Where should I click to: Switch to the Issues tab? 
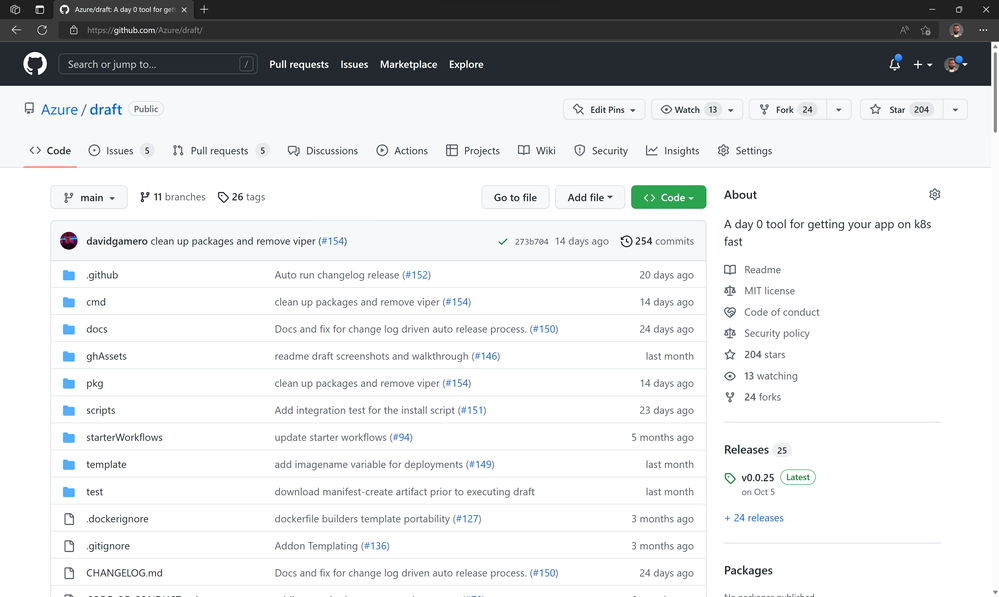tap(121, 151)
